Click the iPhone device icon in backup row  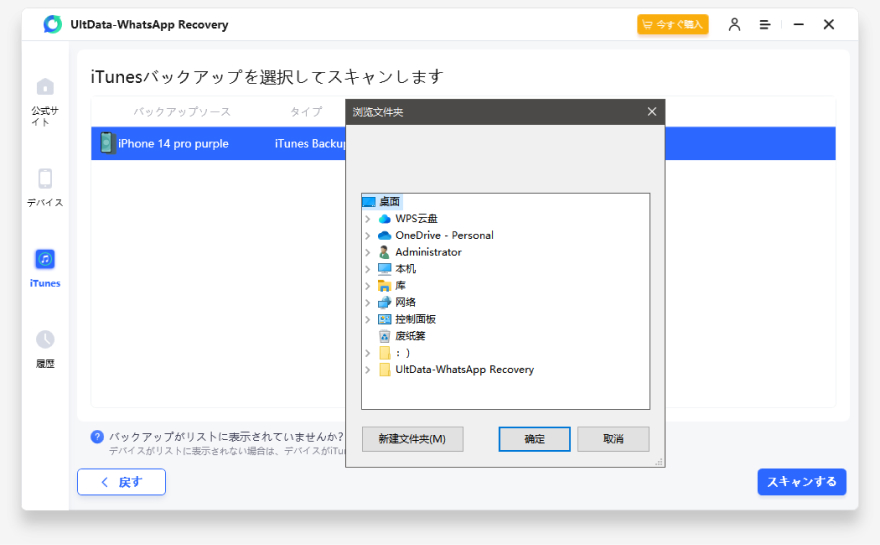[106, 143]
